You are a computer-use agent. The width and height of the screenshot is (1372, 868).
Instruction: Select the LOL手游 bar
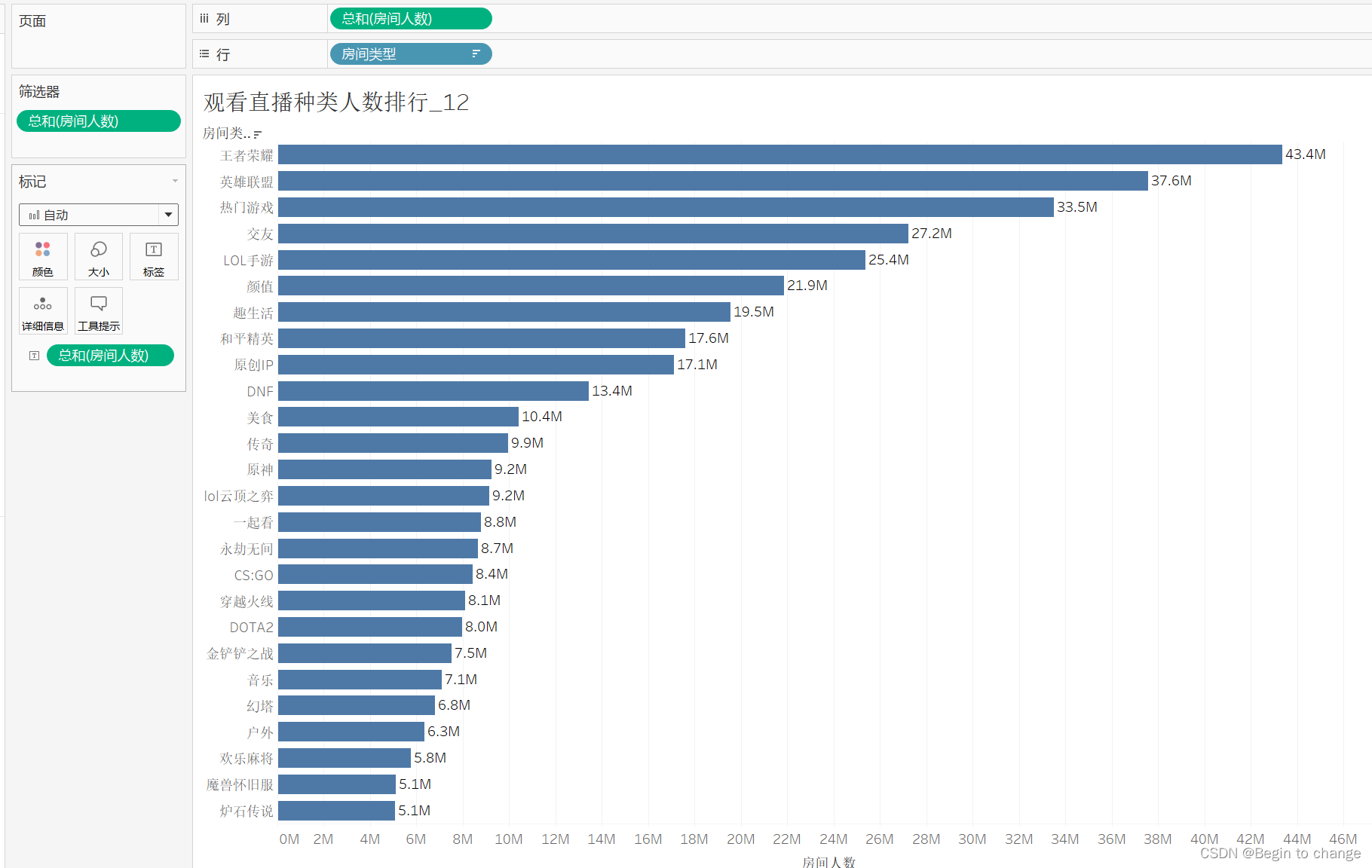(x=571, y=260)
